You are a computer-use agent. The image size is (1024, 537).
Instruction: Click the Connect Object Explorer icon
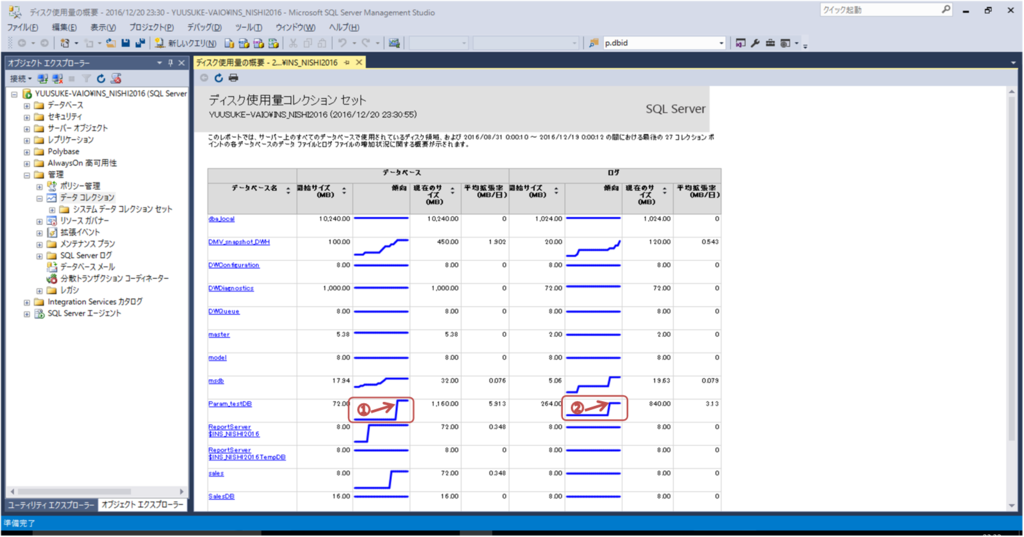point(42,79)
